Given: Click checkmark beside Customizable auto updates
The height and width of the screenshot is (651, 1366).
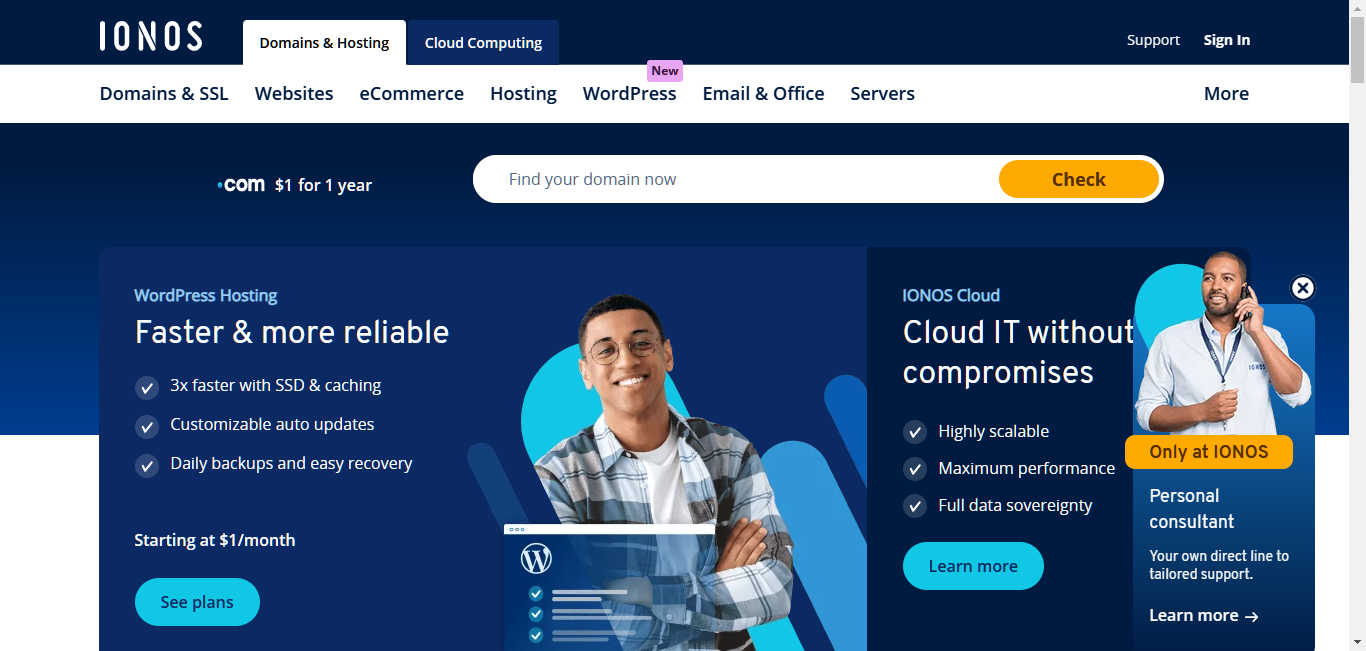Looking at the screenshot, I should pos(147,426).
